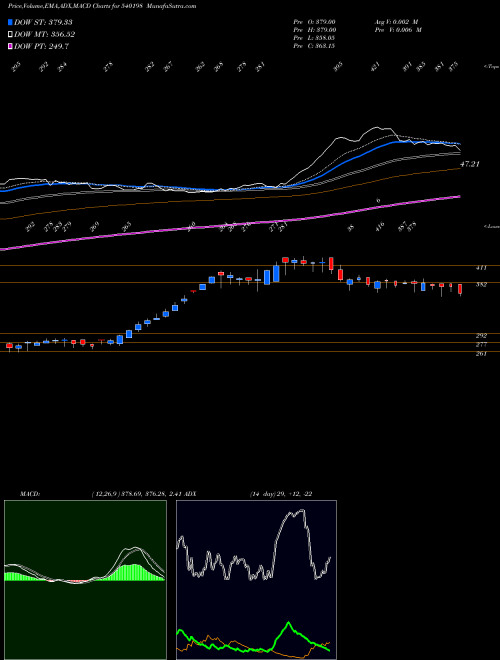The image size is (500, 660).
Task: Click the chart title for 540198 MunafaSutra.com
Action: [x=102, y=6]
